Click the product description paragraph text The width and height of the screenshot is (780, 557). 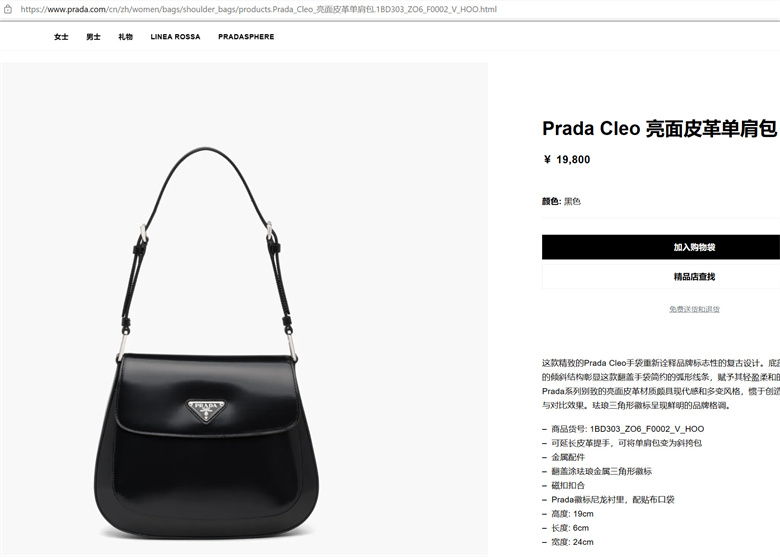[x=661, y=384]
